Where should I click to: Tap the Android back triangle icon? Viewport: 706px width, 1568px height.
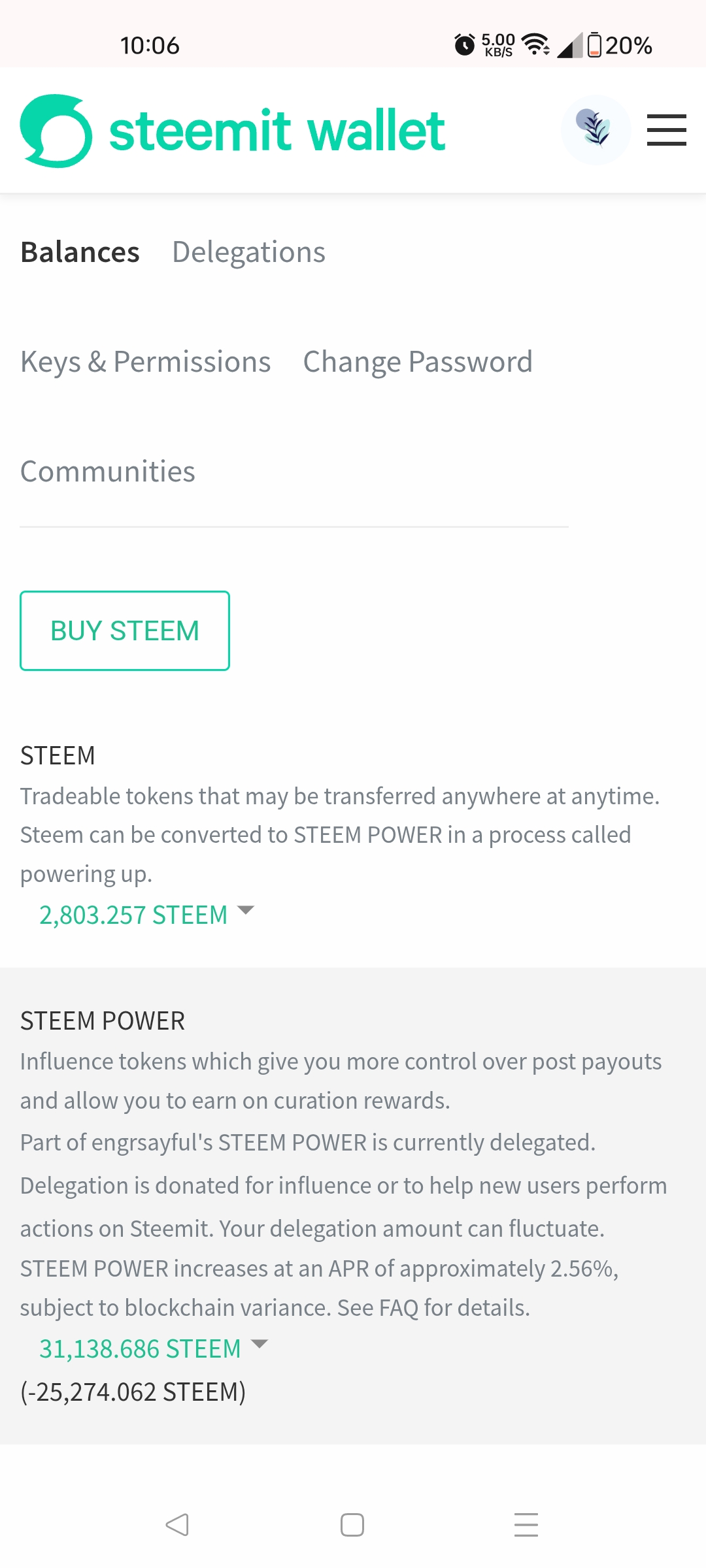click(x=177, y=1525)
